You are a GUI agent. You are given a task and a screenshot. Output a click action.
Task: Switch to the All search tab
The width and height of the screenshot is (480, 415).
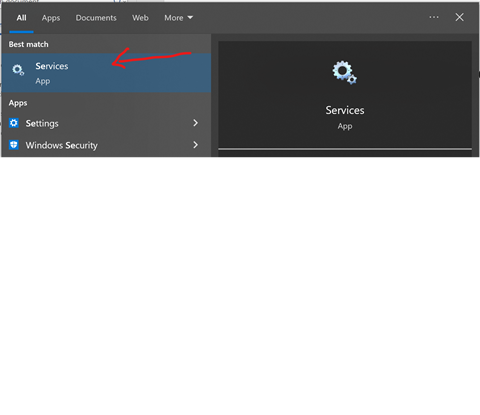(21, 18)
